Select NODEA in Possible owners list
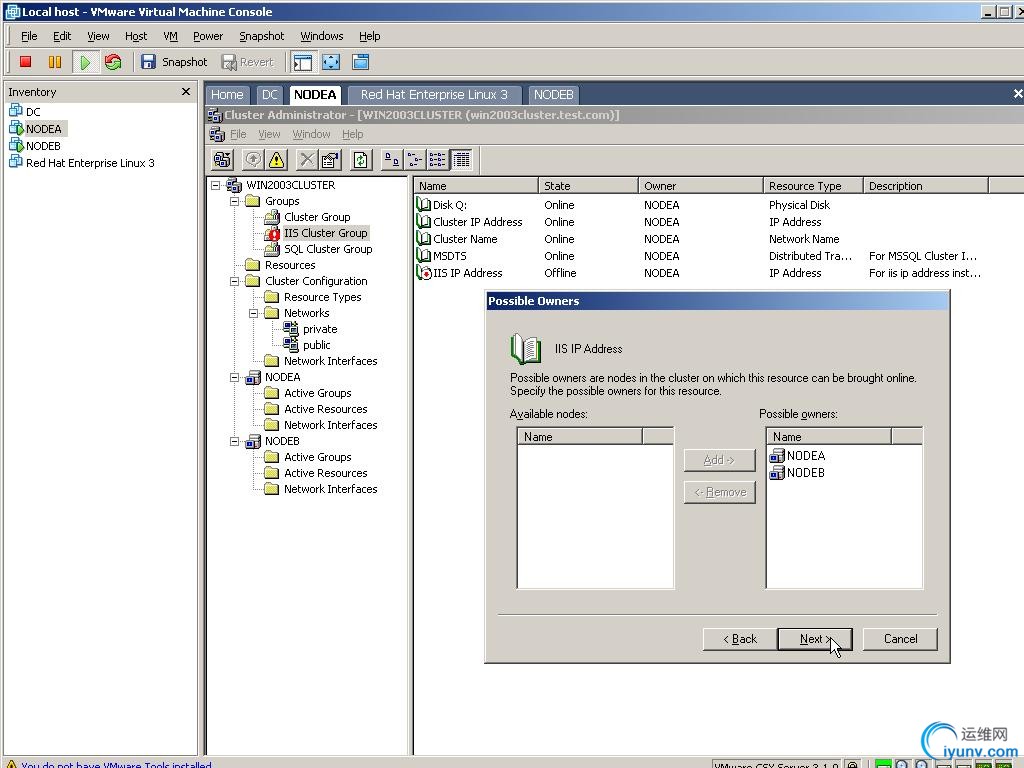 [805, 456]
